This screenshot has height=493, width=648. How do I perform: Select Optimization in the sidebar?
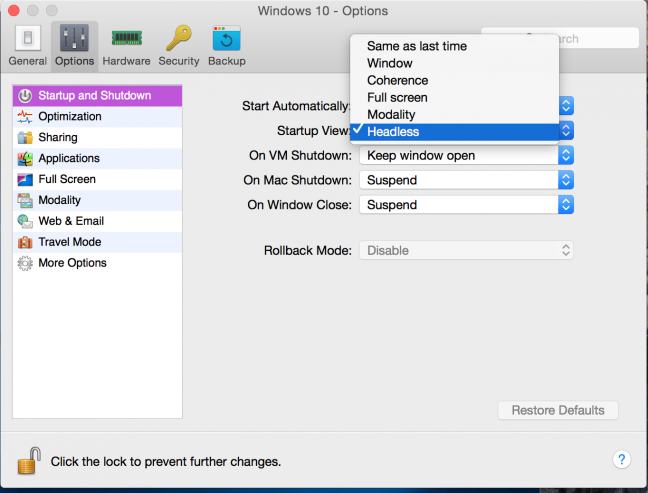[x=98, y=117]
